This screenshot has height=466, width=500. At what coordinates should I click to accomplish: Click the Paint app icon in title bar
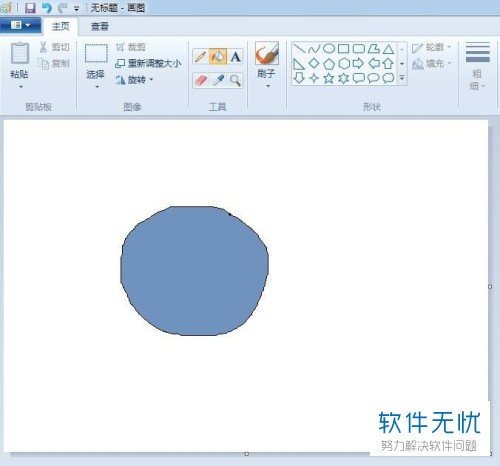click(7, 8)
